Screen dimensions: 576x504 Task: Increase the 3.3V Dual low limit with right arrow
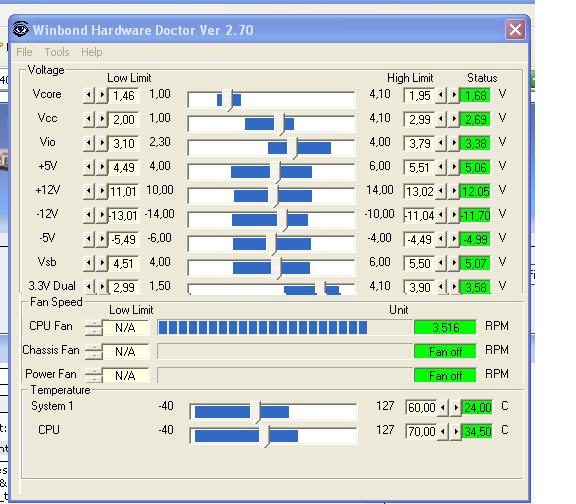pyautogui.click(x=102, y=287)
